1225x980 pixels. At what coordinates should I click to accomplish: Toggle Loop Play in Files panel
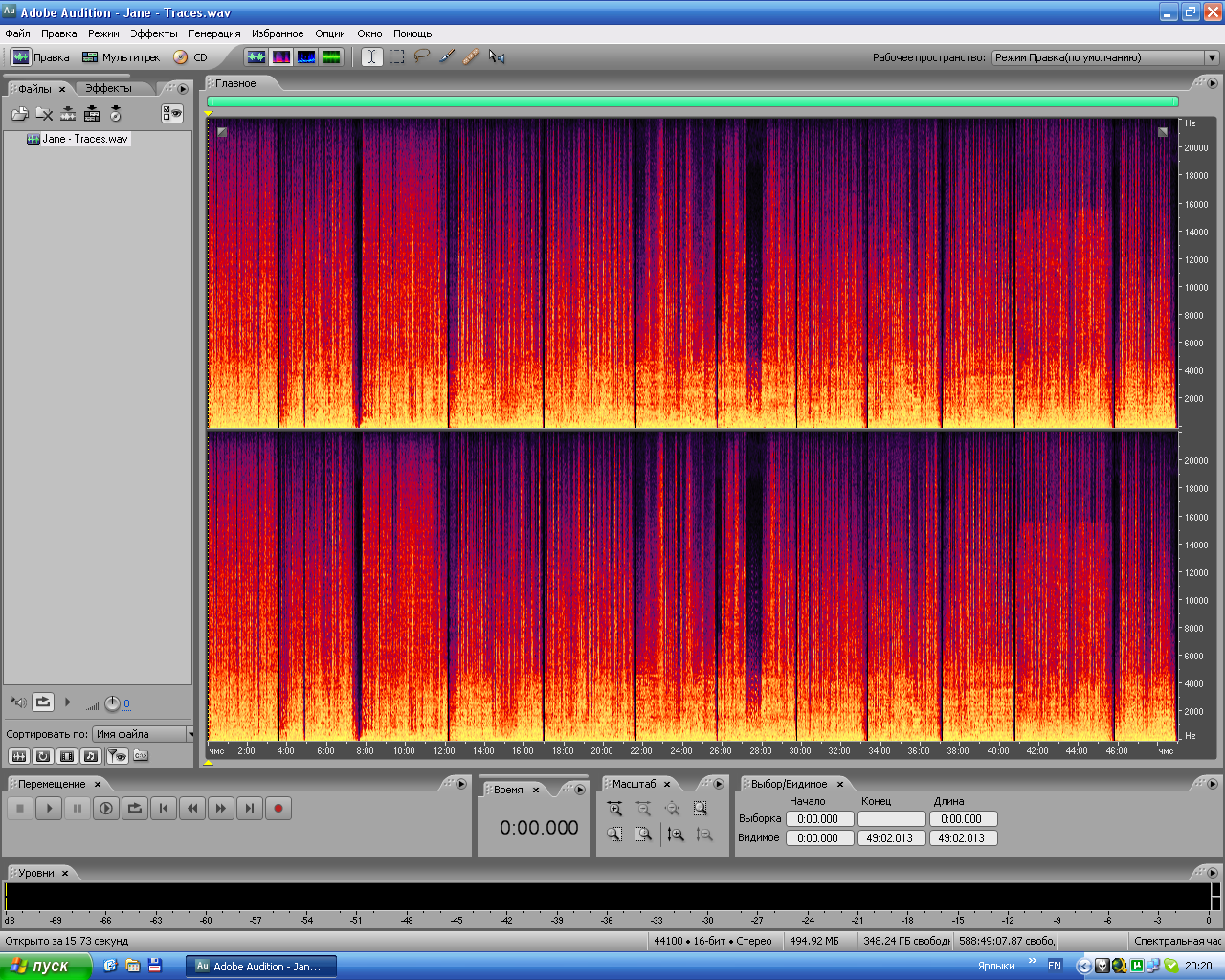[43, 702]
